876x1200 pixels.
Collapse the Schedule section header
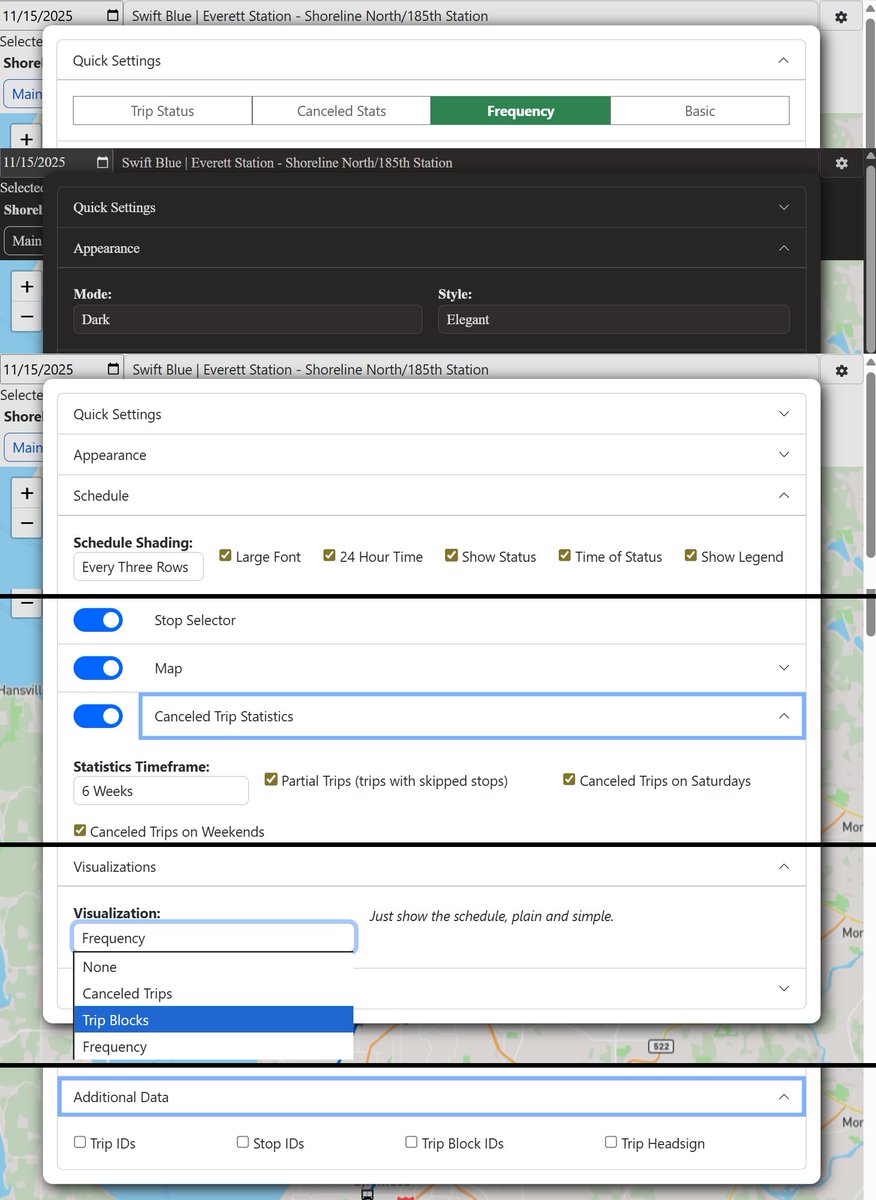point(431,496)
